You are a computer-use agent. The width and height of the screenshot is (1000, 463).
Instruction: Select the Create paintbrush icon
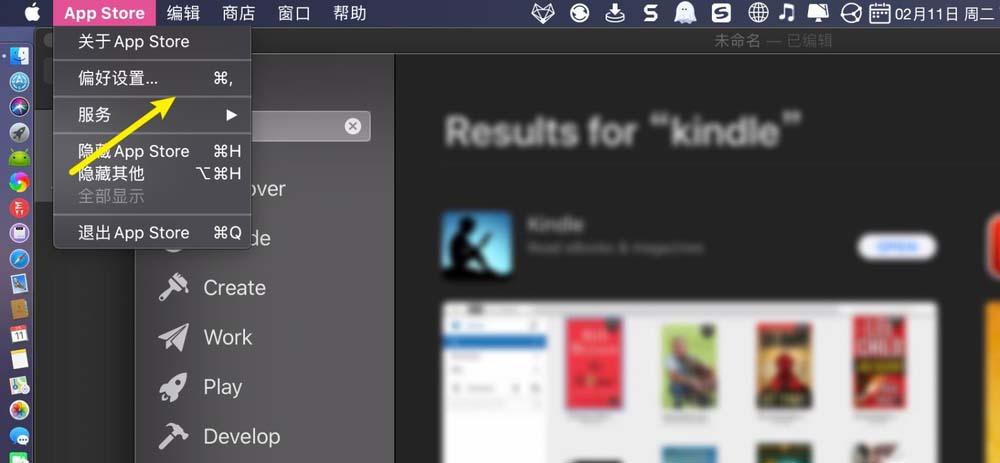pyautogui.click(x=173, y=288)
